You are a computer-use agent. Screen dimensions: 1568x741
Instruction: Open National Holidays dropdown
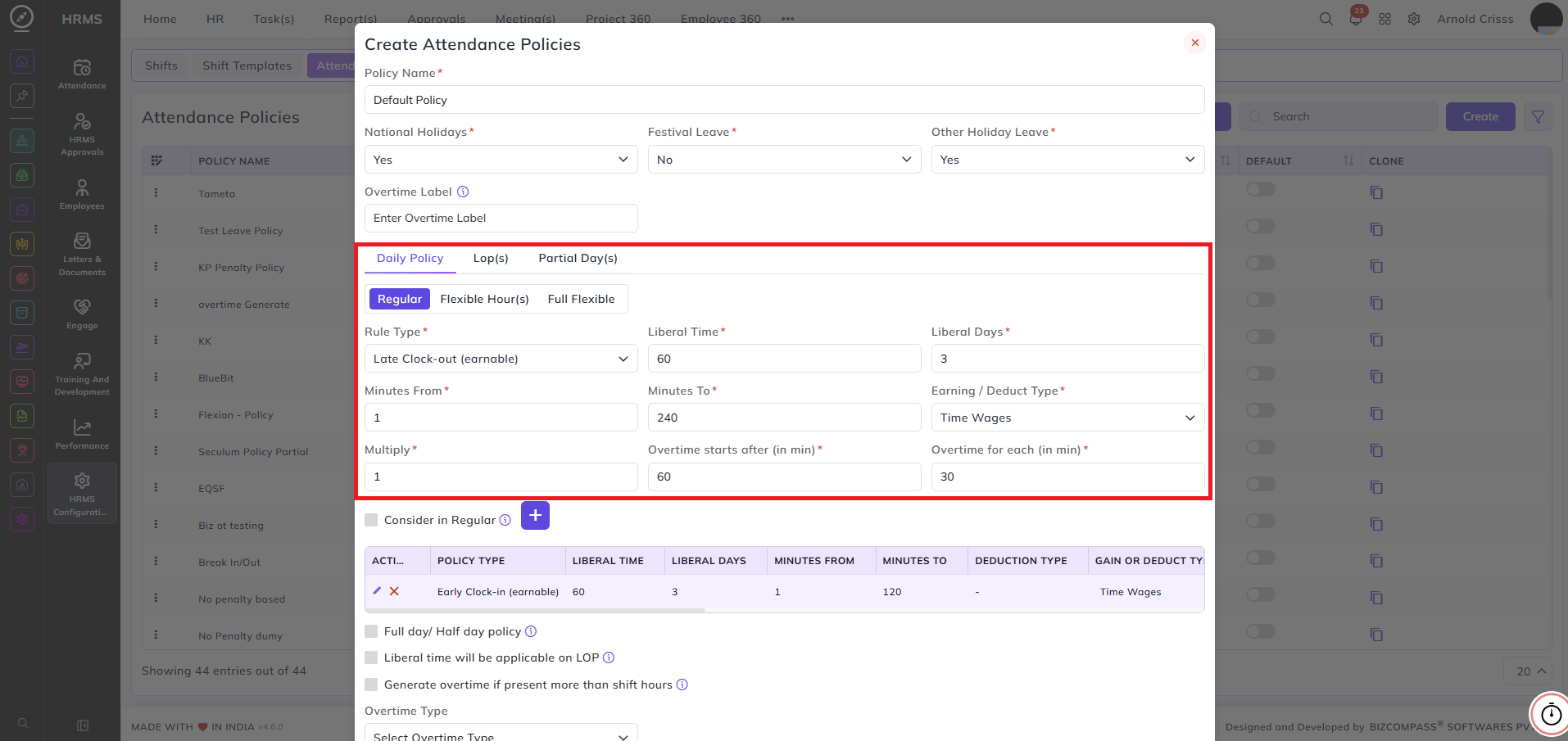coord(501,160)
